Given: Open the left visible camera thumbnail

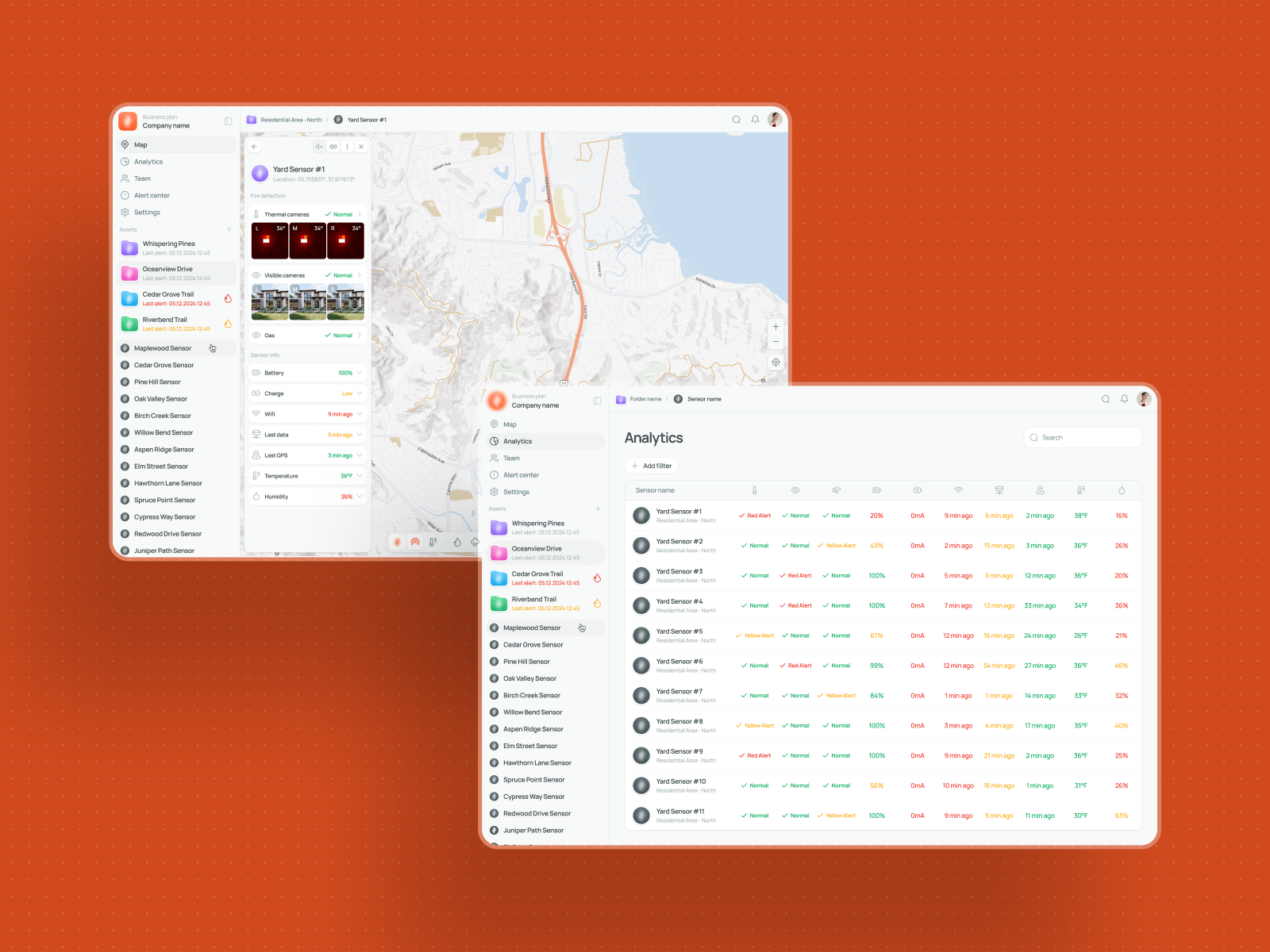Looking at the screenshot, I should click(270, 302).
